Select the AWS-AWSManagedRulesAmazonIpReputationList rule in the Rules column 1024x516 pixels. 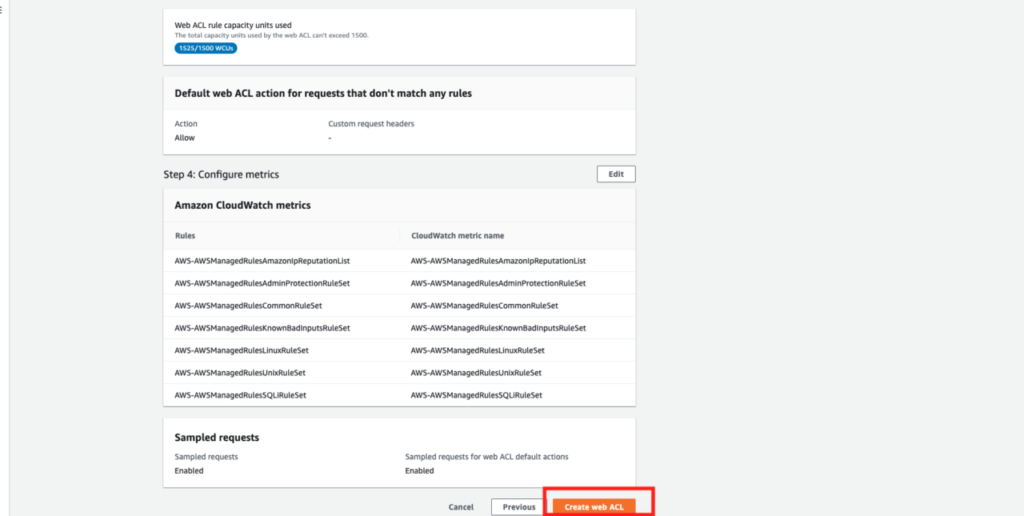tap(263, 261)
